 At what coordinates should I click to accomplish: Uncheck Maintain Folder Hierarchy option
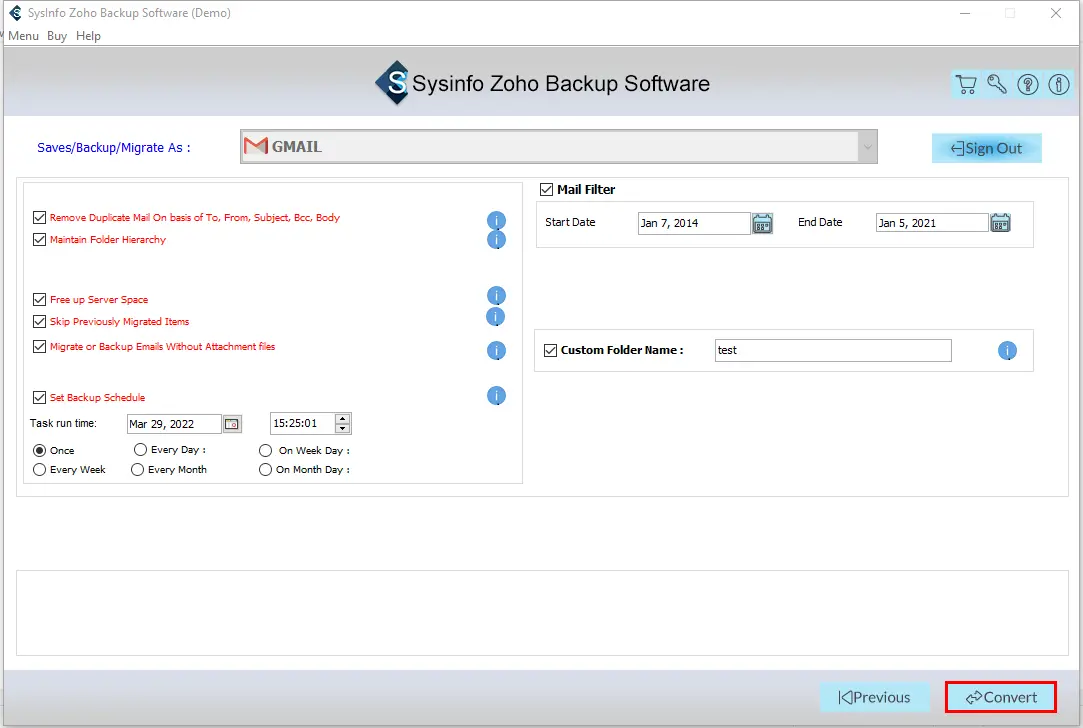pos(40,240)
